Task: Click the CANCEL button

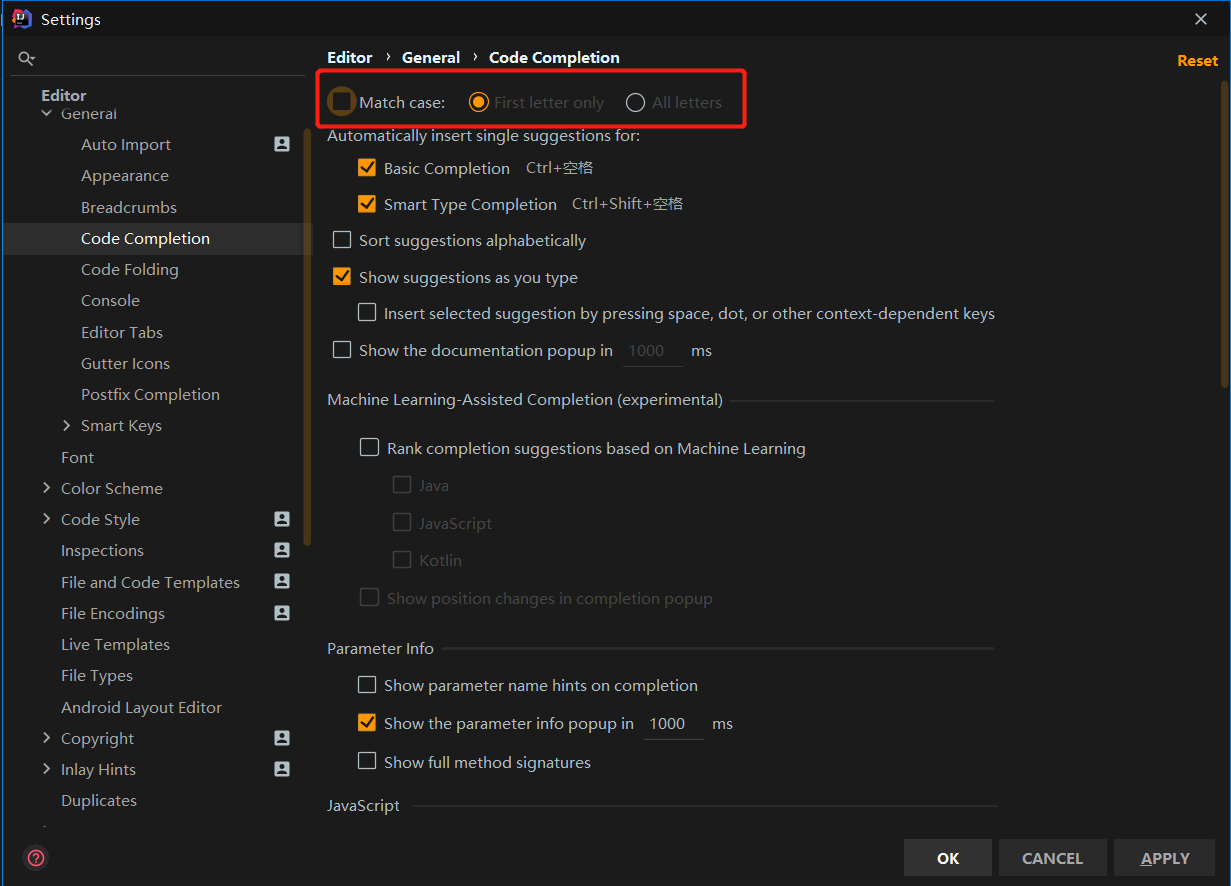Action: point(1052,858)
